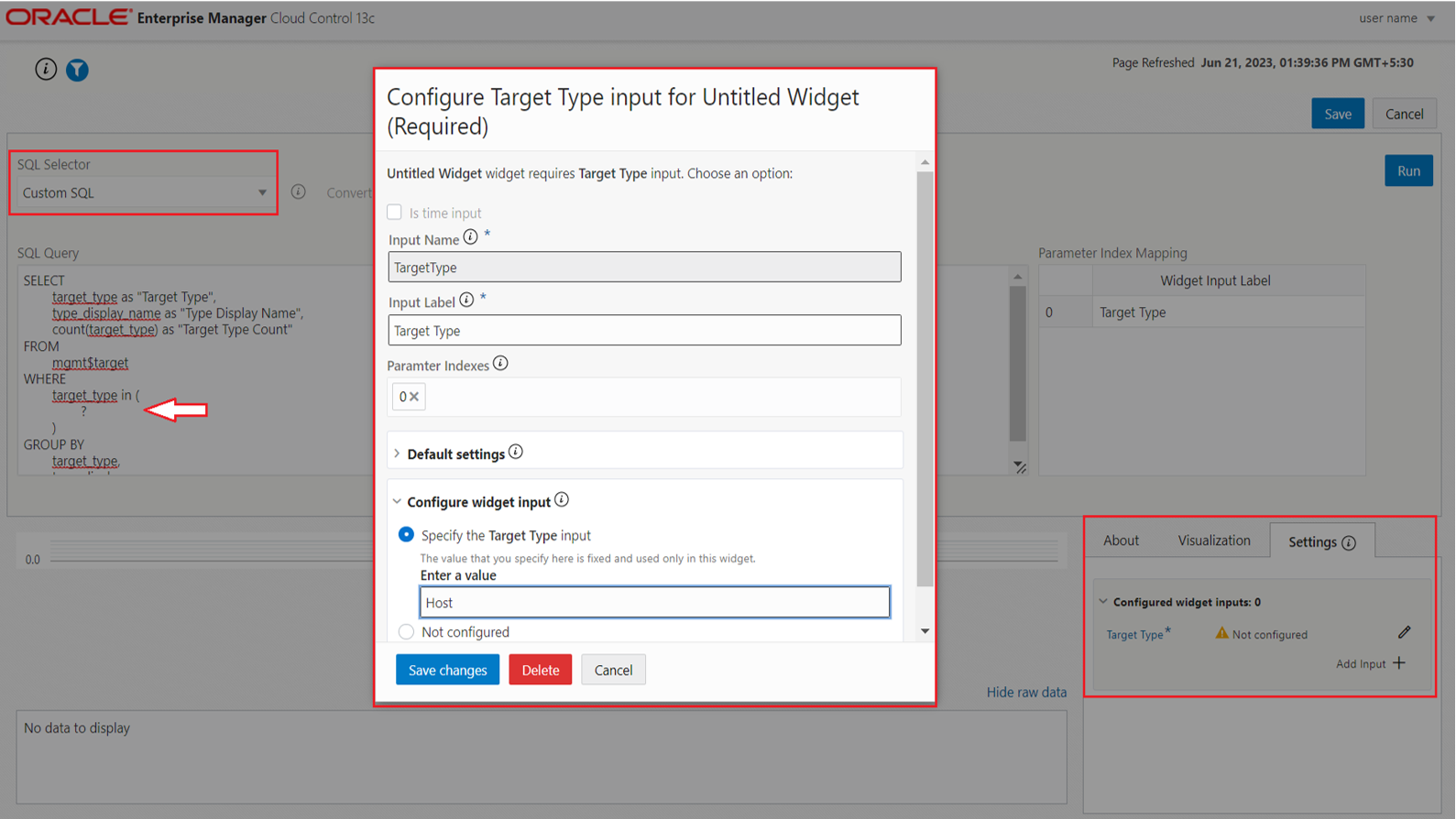Open the About tab
Viewport: 1456px width, 819px height.
[x=1121, y=541]
